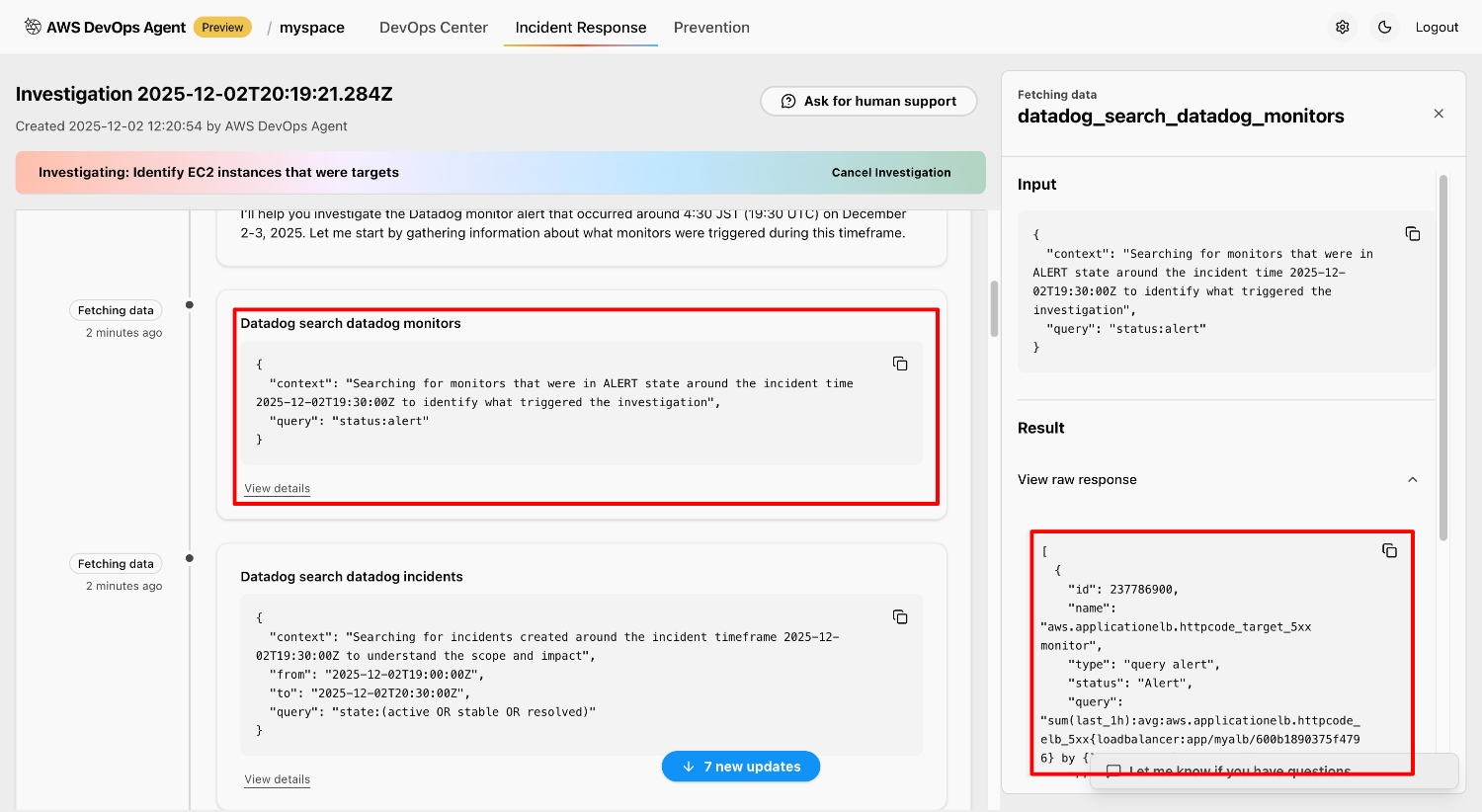This screenshot has height=812, width=1482.
Task: Click the Investigating: Identify EC2 instances status text
Action: 218,173
